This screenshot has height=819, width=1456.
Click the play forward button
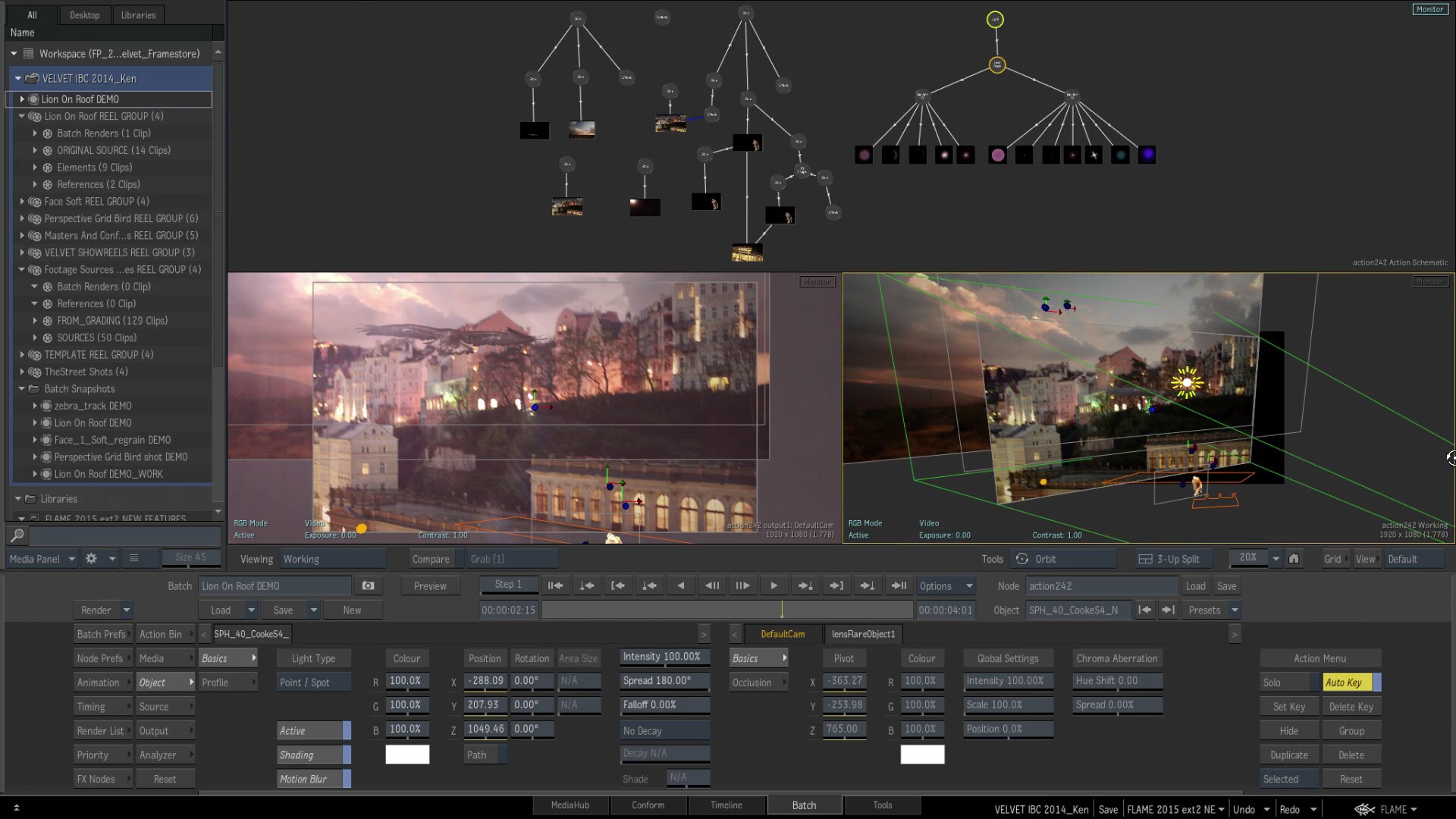click(x=773, y=586)
